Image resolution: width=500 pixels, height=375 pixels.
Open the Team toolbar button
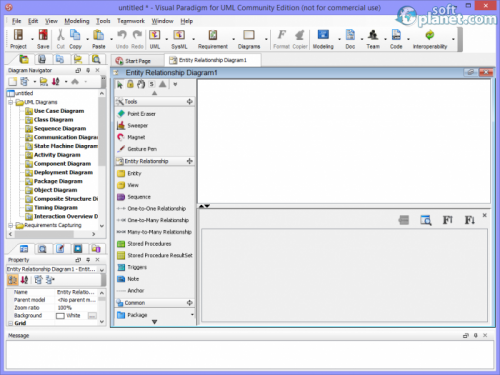pyautogui.click(x=373, y=39)
